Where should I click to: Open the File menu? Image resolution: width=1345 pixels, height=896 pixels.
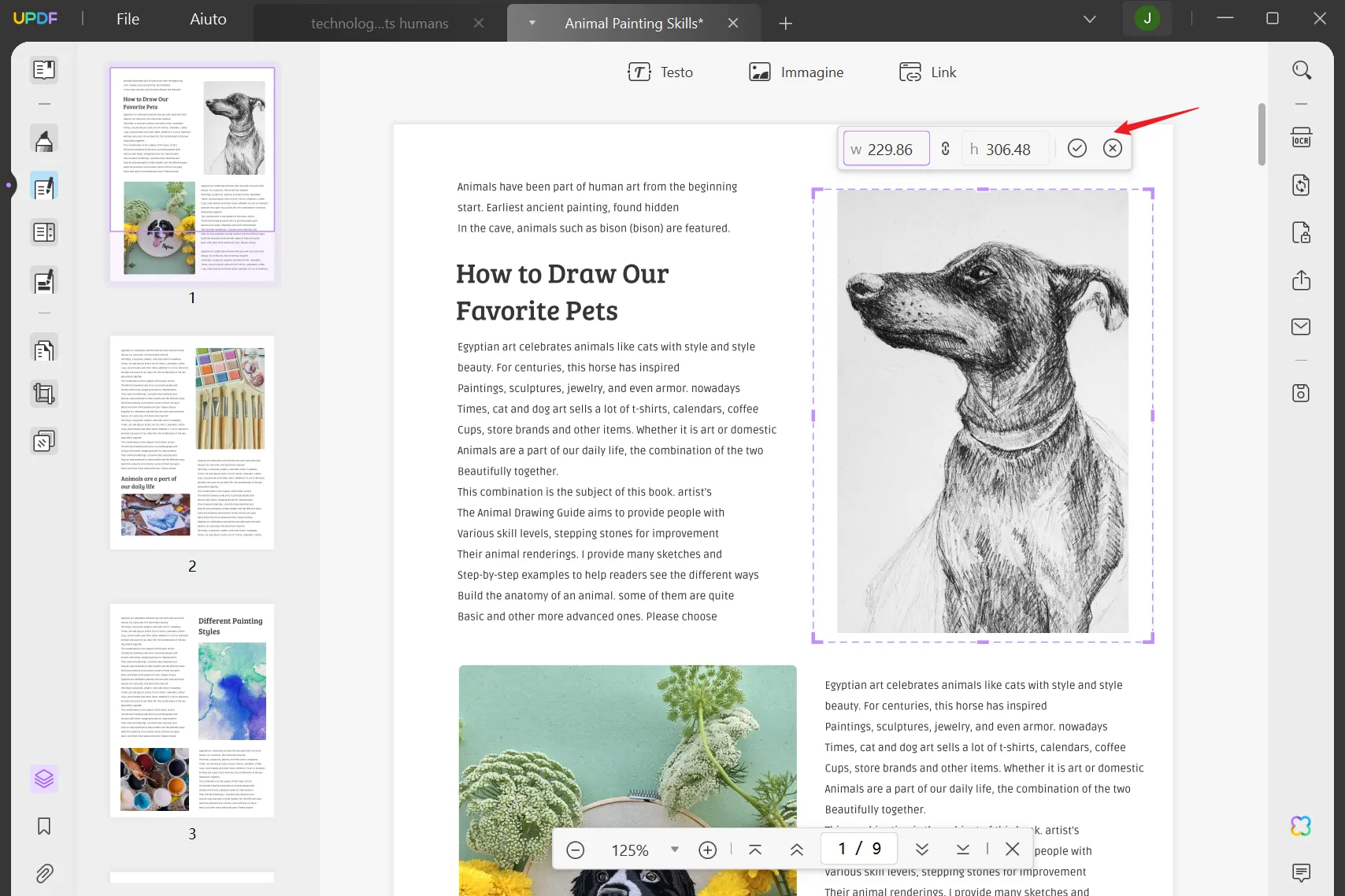tap(128, 19)
